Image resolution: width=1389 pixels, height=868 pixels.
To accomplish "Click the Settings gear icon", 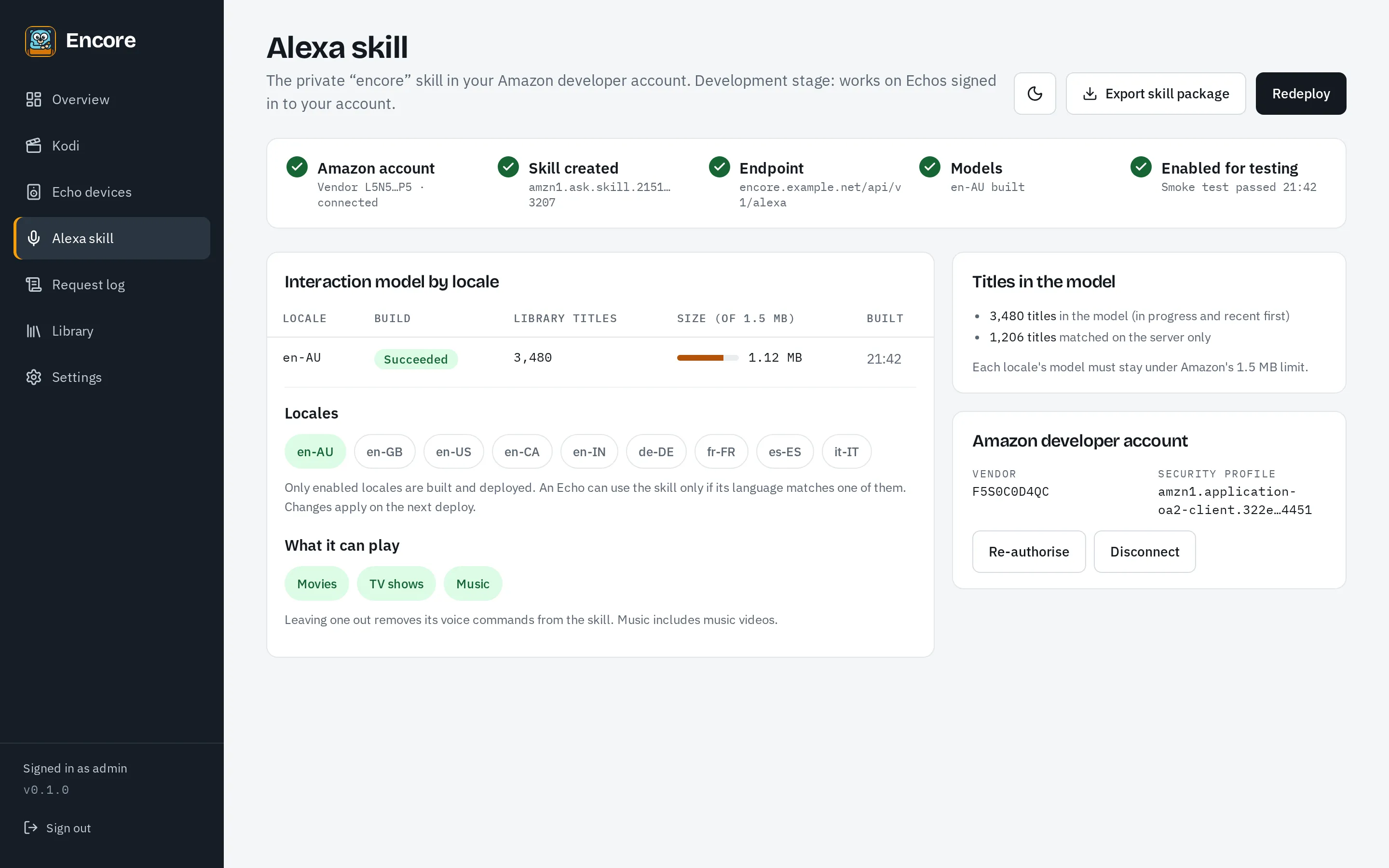I will [x=34, y=377].
